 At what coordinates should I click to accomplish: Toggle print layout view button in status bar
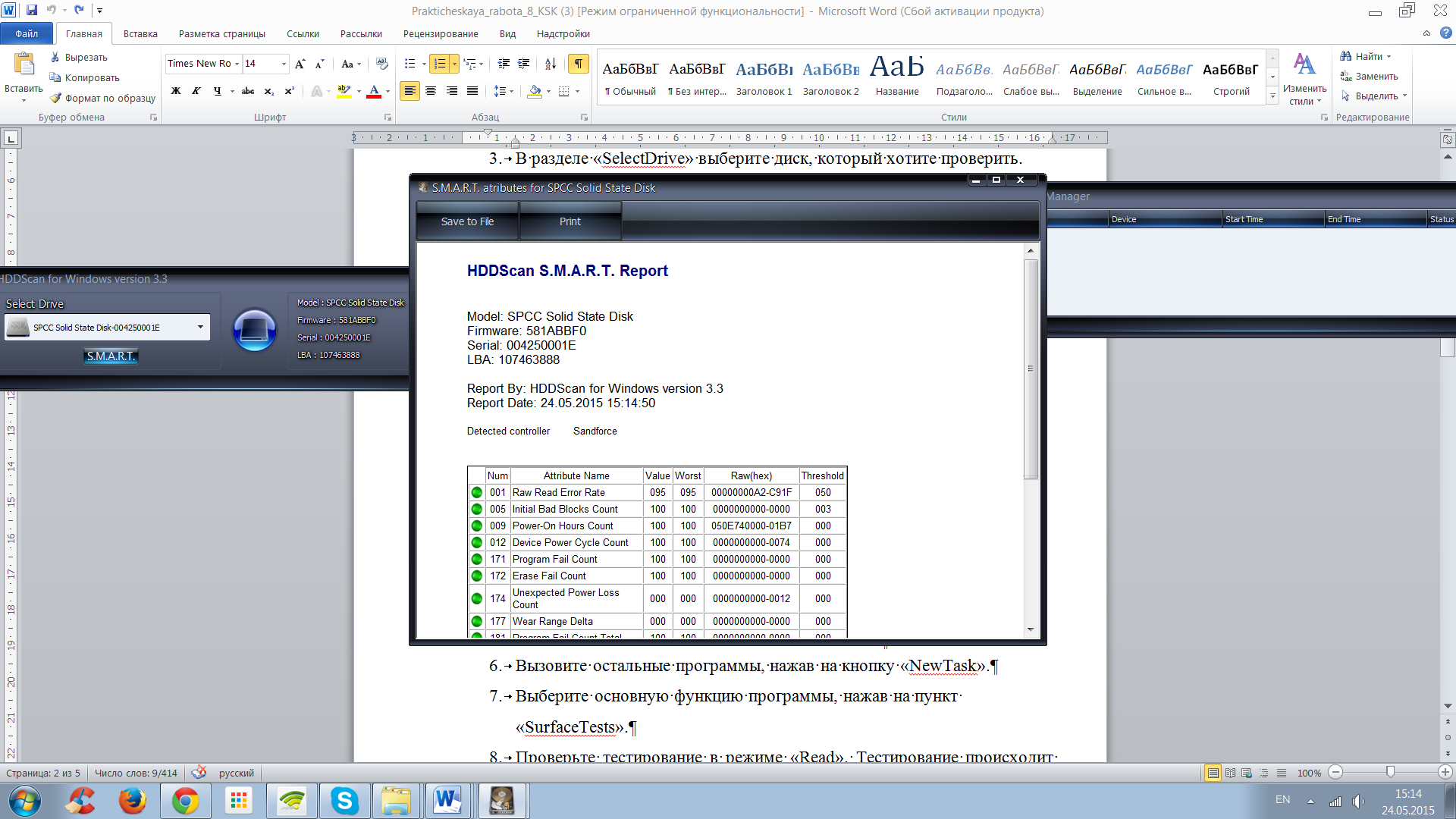pyautogui.click(x=1213, y=773)
